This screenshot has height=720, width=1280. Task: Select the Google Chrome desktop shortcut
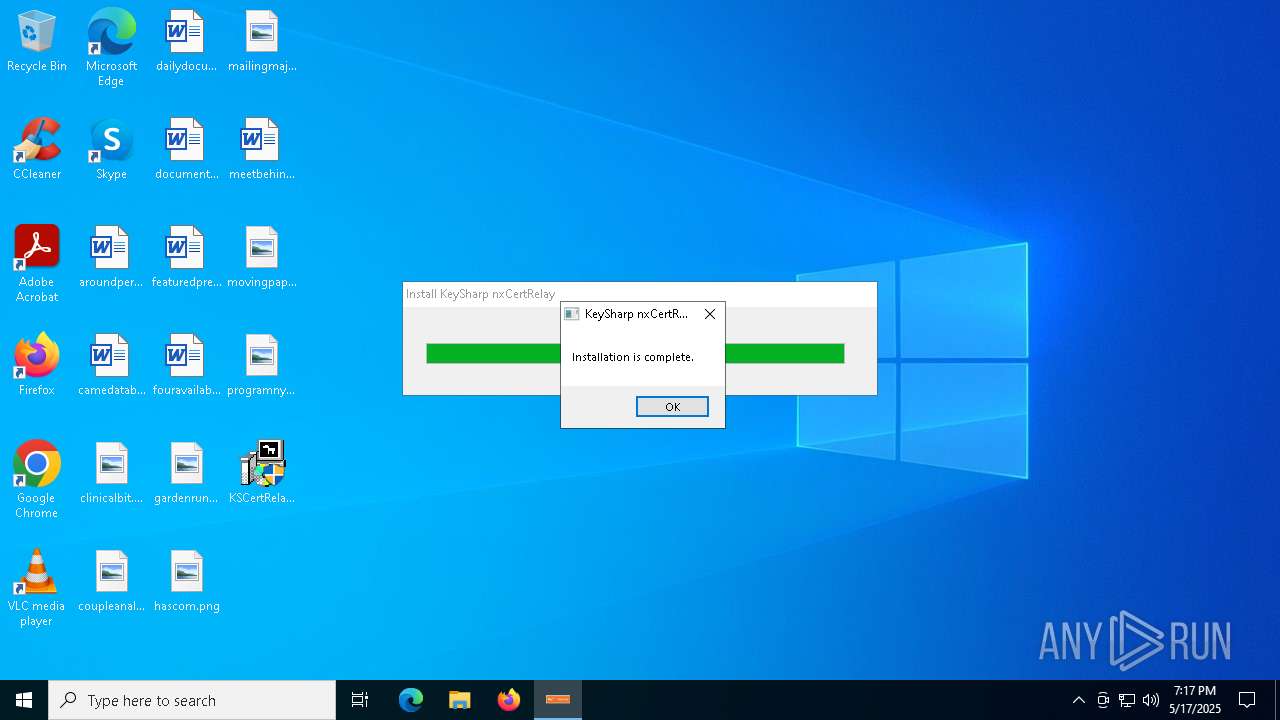click(37, 480)
